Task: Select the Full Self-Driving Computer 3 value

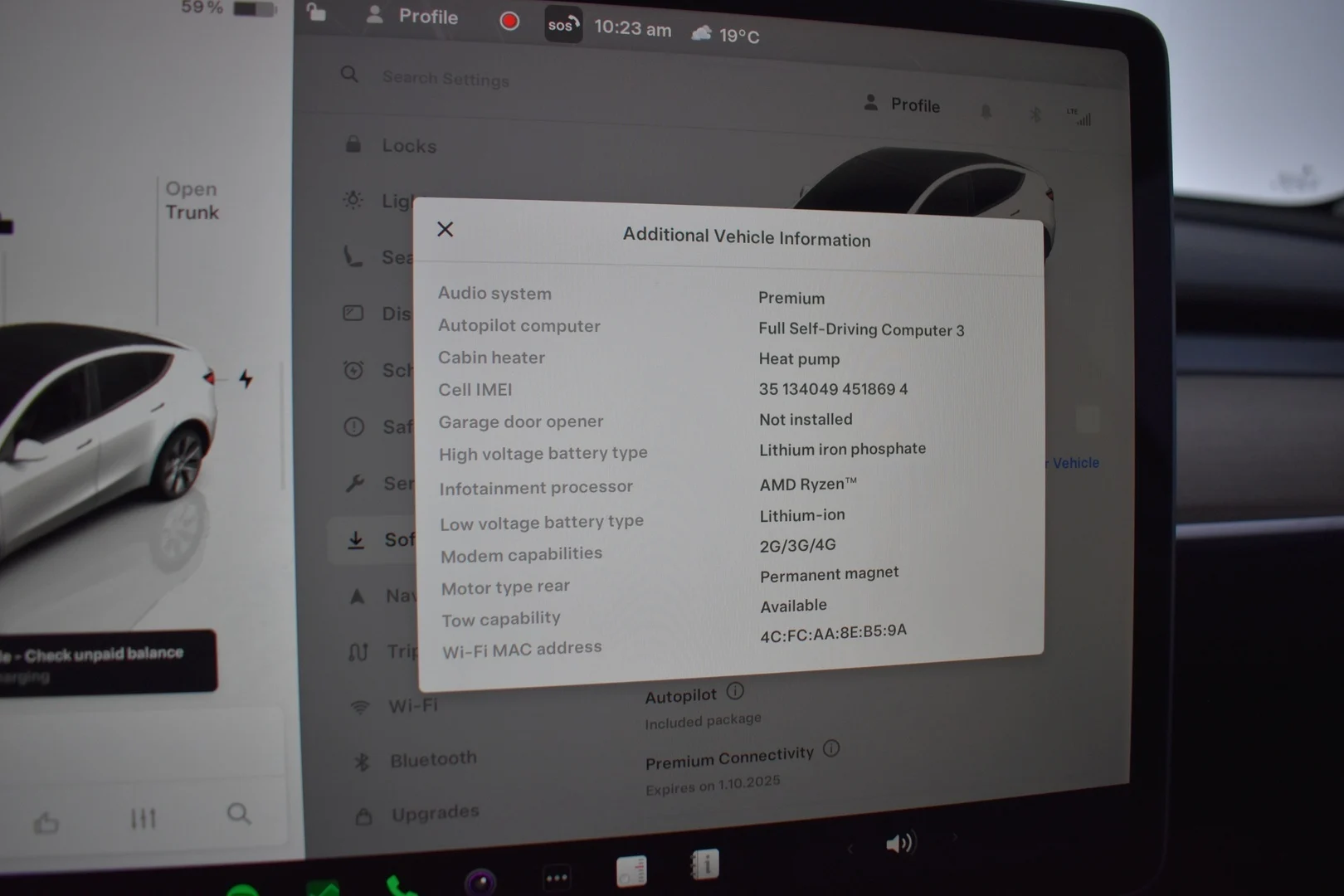Action: point(861,329)
